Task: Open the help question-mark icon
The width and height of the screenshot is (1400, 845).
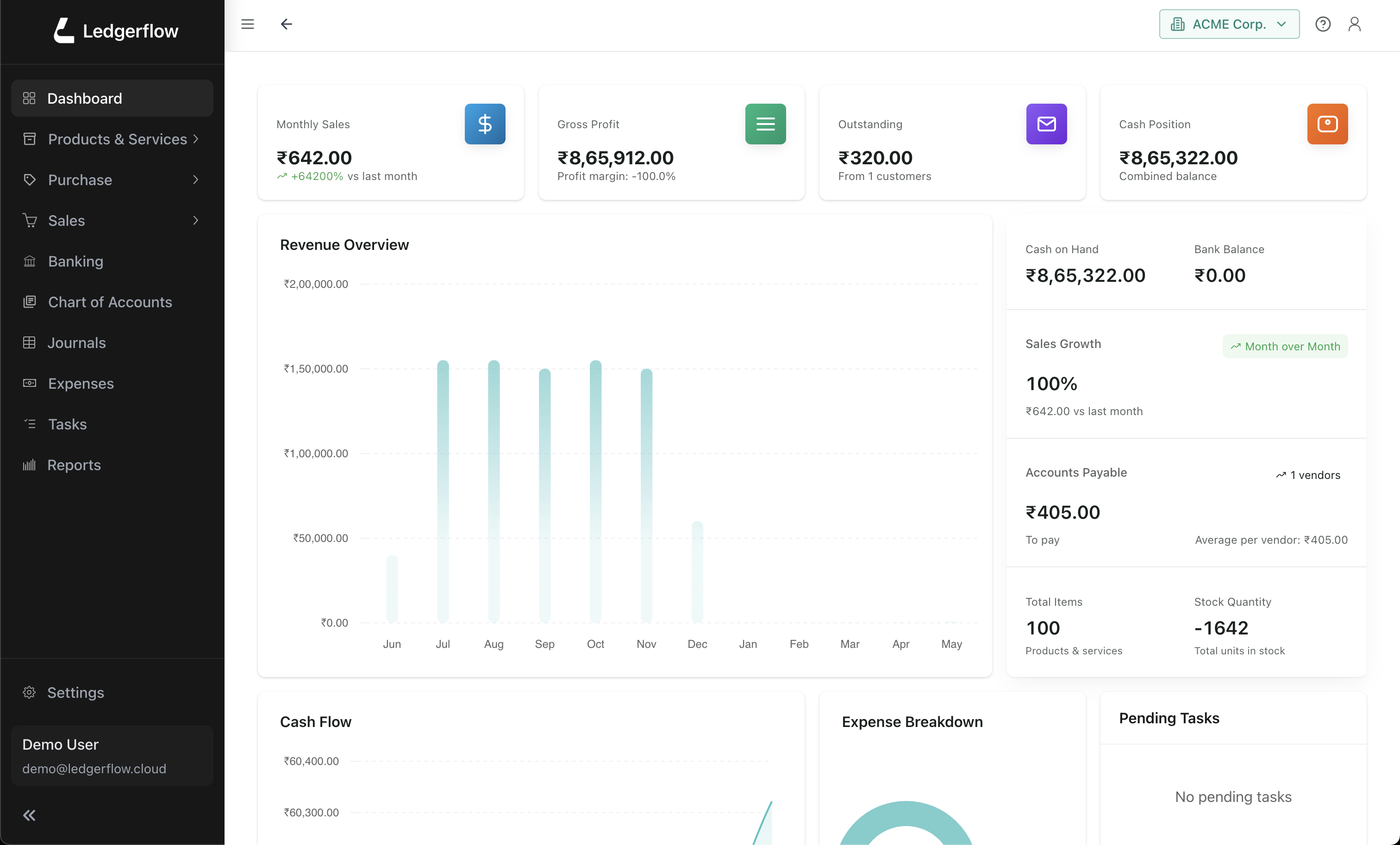Action: click(1323, 24)
